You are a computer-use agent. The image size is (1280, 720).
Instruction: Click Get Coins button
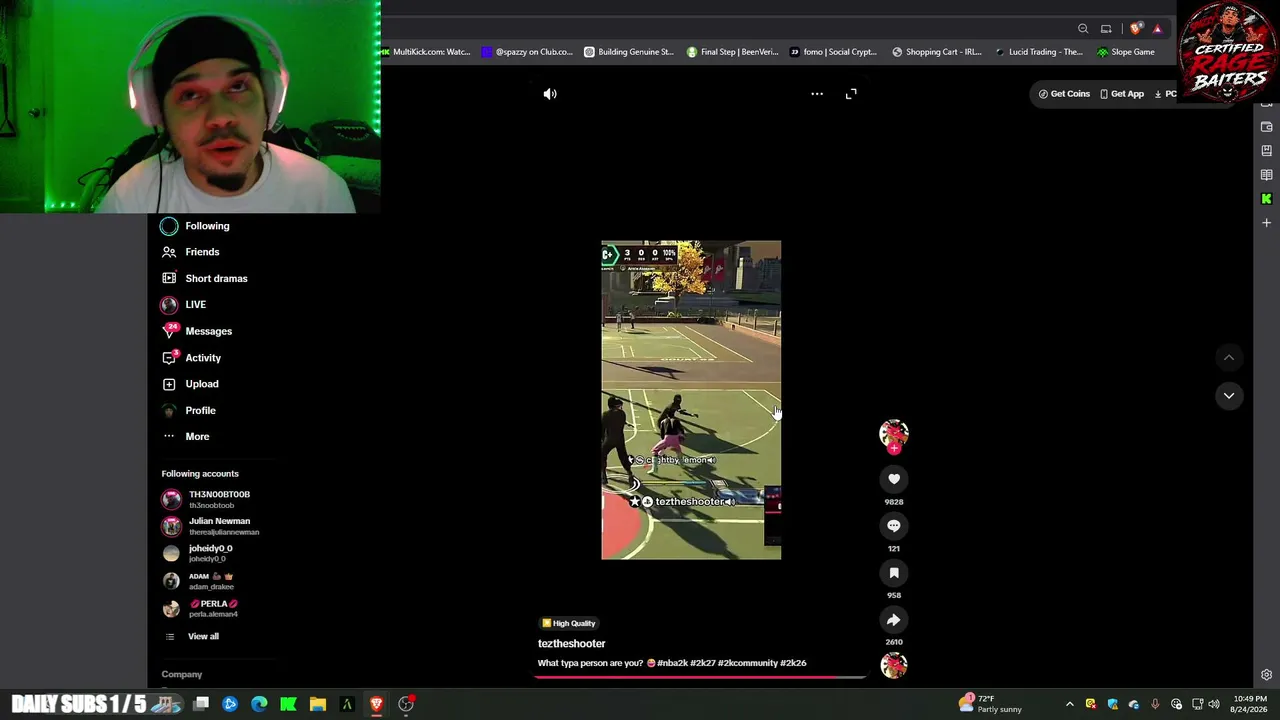pyautogui.click(x=1064, y=94)
